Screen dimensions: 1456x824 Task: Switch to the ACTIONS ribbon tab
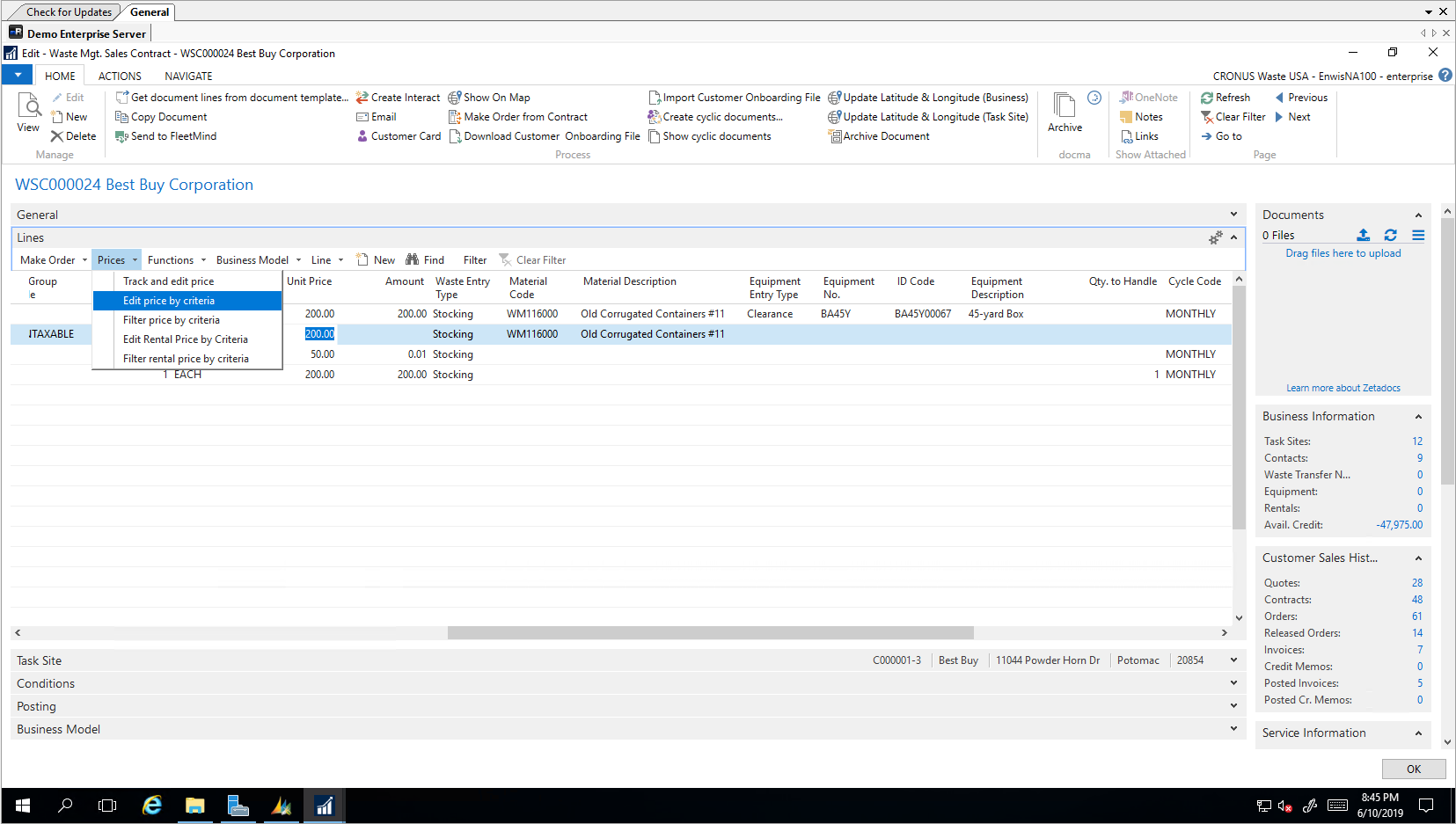point(120,77)
